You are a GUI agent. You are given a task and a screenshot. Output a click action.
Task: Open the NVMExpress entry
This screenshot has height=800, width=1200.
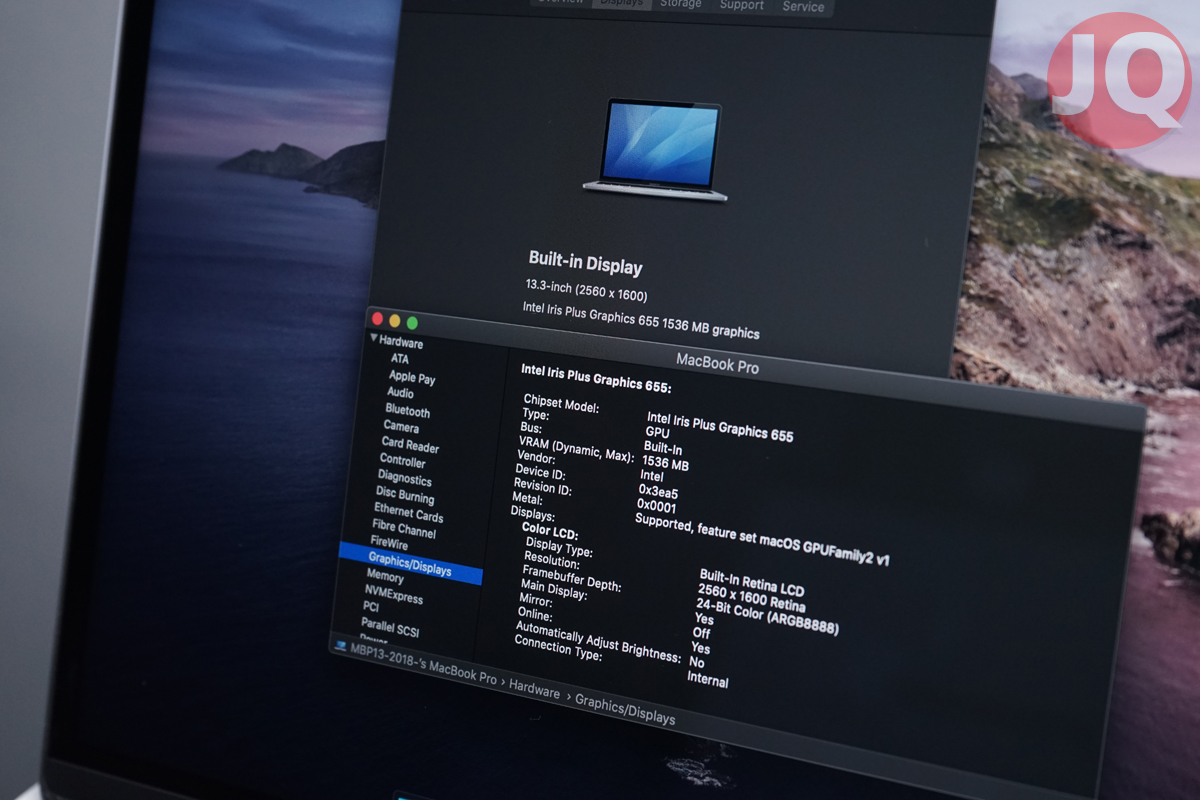click(394, 596)
